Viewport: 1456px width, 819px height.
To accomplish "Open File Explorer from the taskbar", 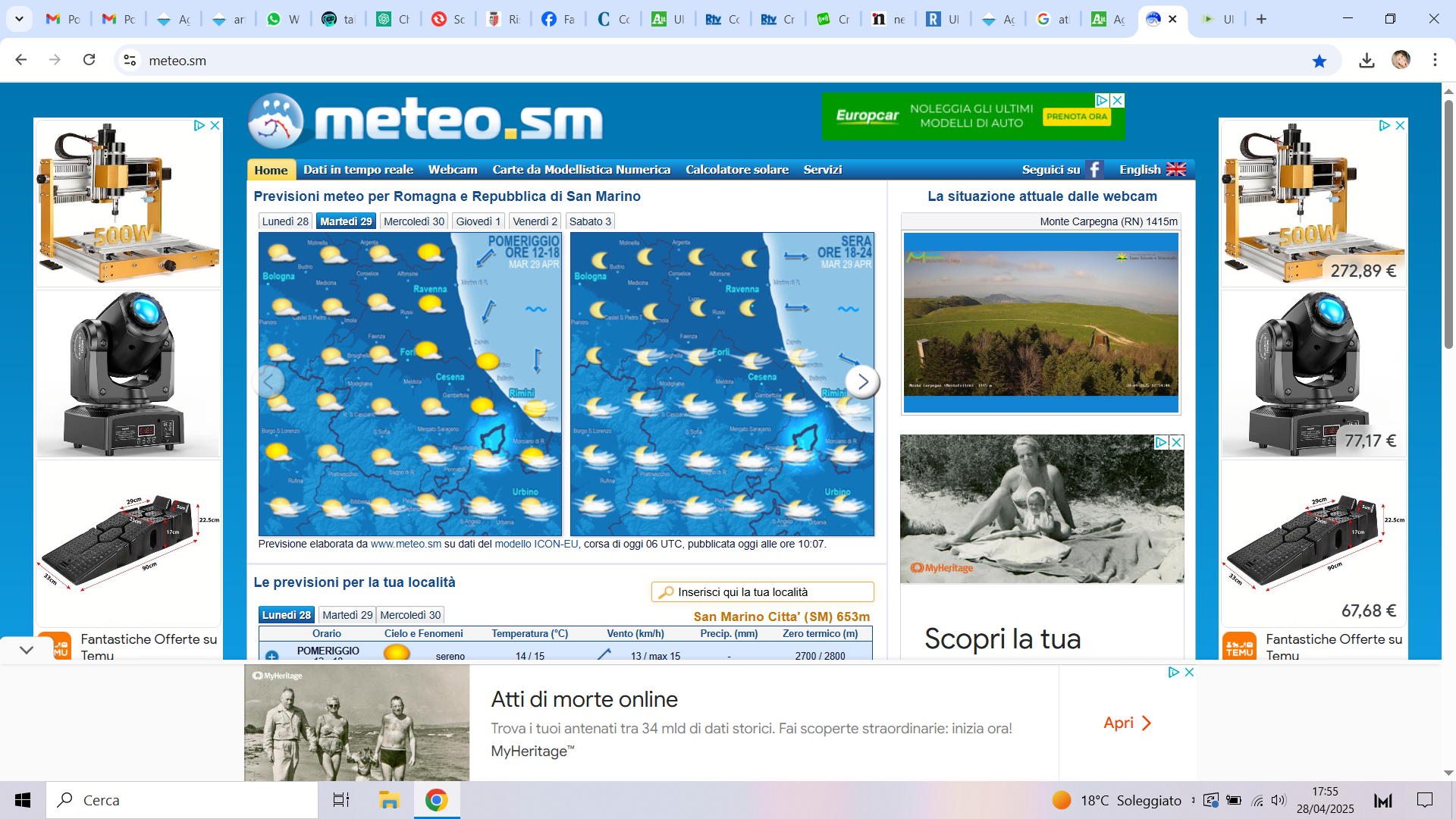I will coord(389,800).
